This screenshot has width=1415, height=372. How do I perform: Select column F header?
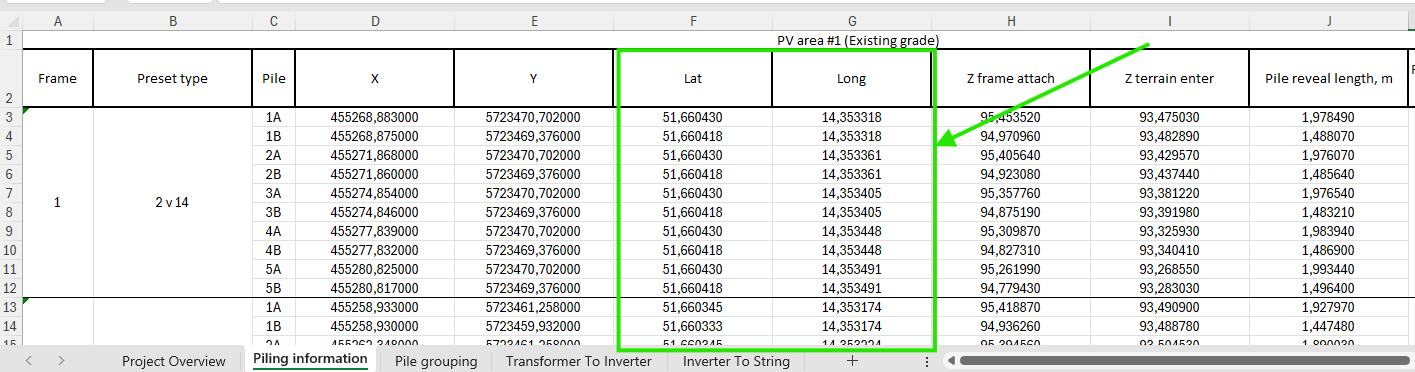tap(693, 21)
